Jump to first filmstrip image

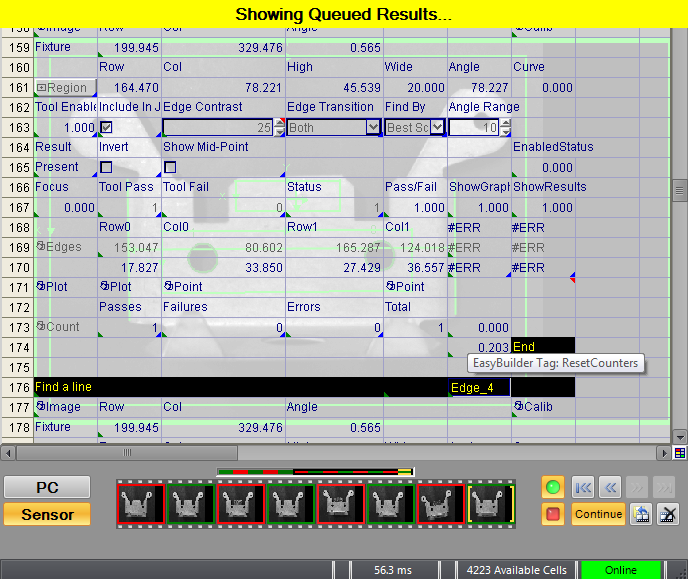tap(584, 488)
